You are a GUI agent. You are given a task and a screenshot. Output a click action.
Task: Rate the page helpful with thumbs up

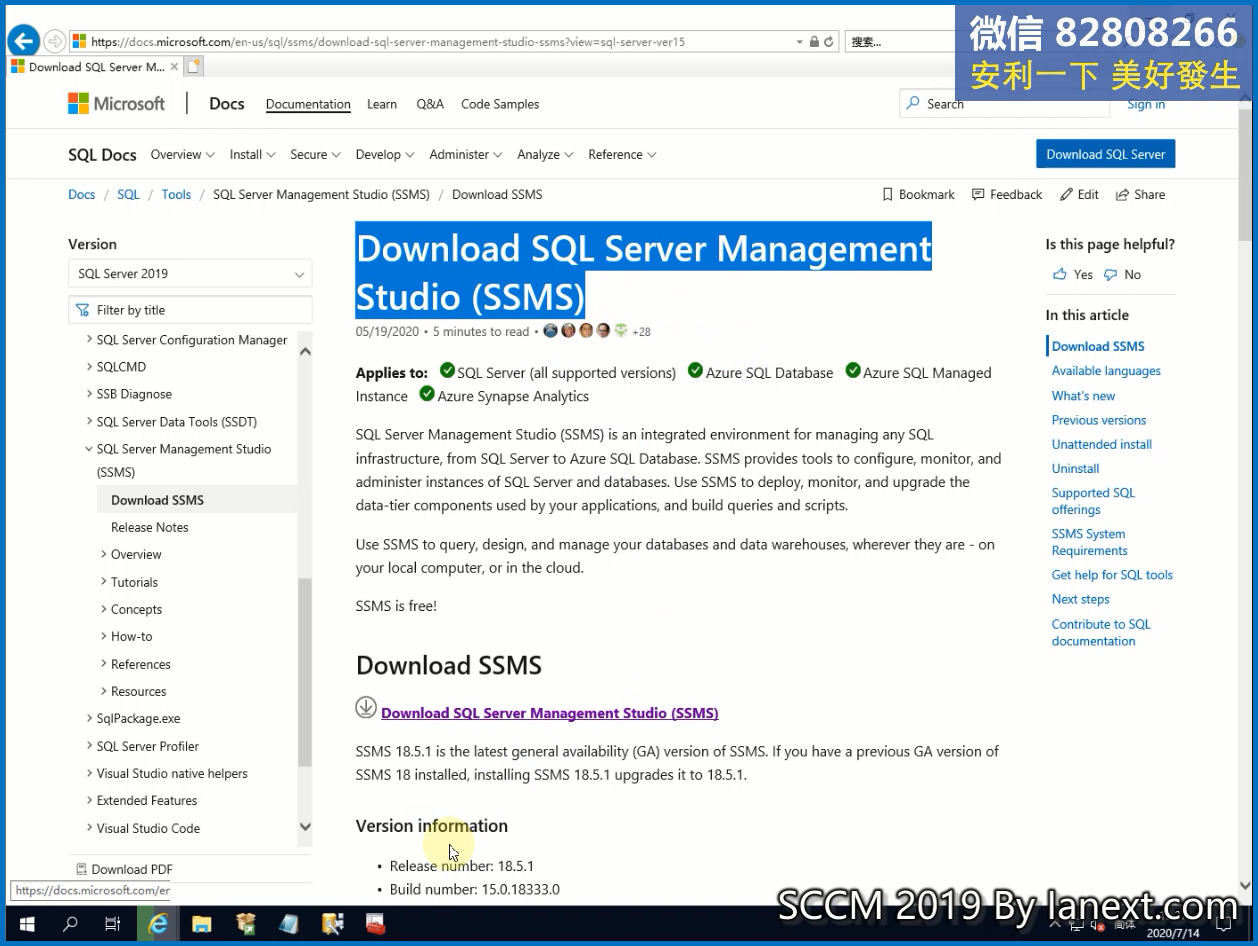1060,274
